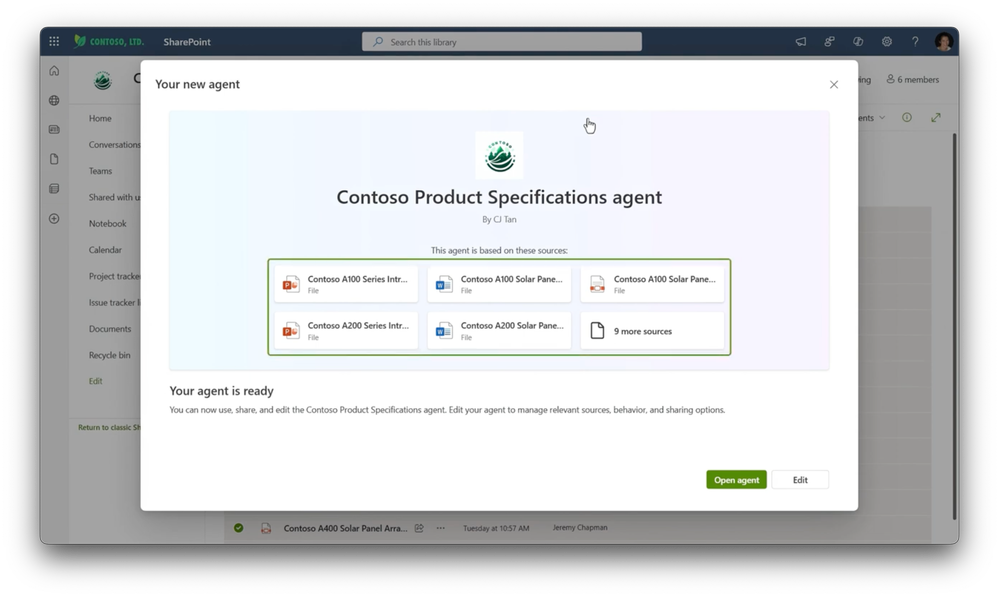The image size is (999, 597).
Task: Focus the Search this library box
Action: click(502, 42)
